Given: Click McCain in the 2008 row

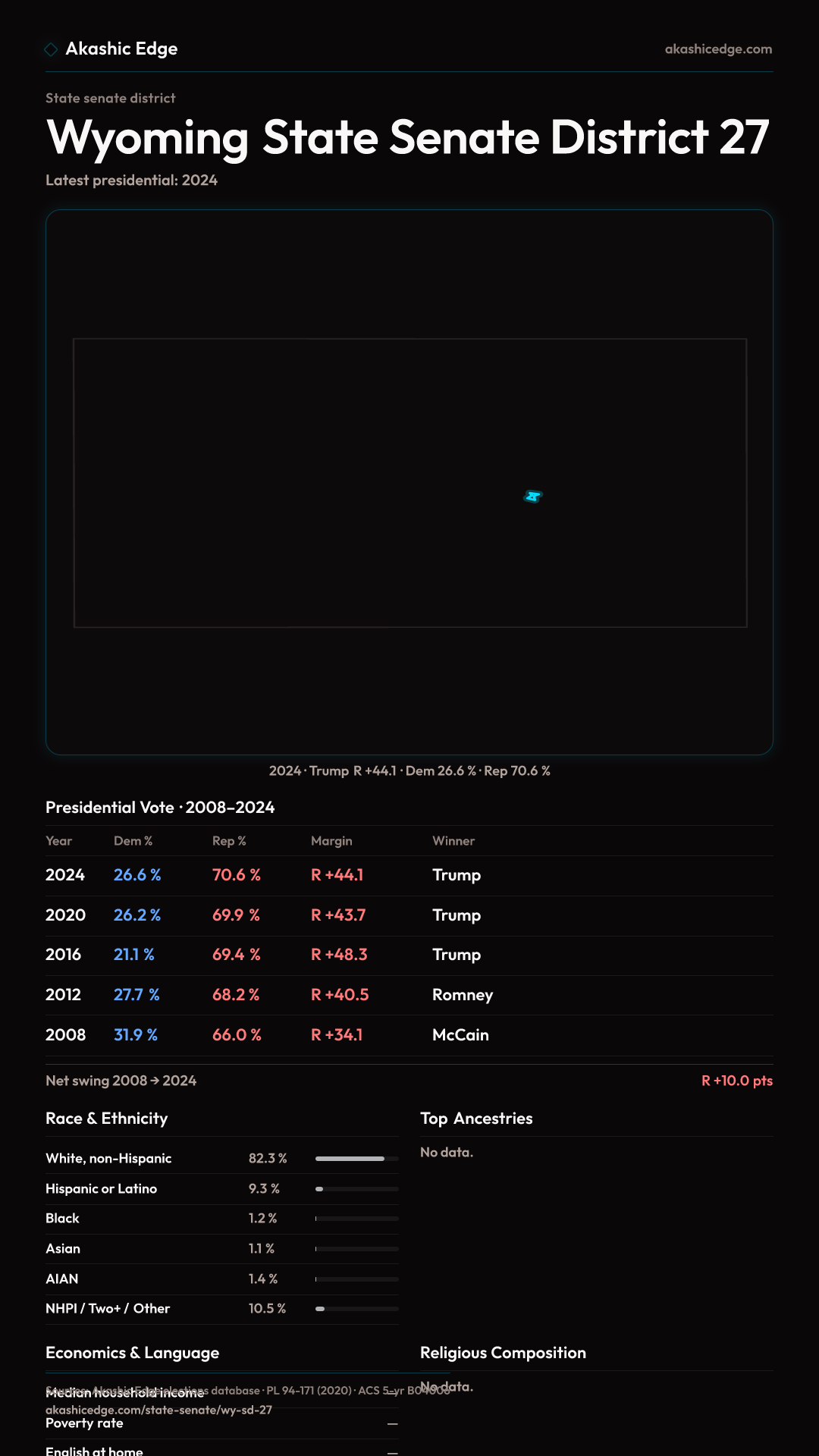Looking at the screenshot, I should pos(460,1035).
